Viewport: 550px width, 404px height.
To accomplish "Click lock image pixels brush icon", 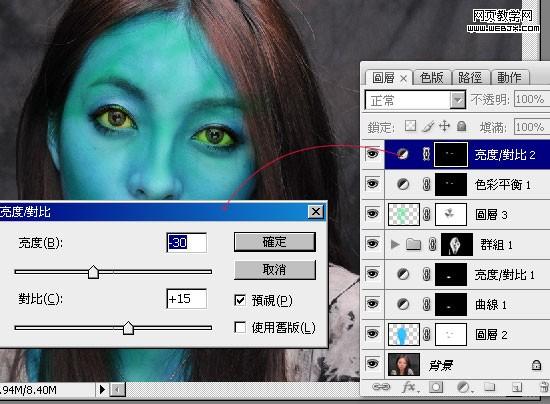I will [428, 126].
